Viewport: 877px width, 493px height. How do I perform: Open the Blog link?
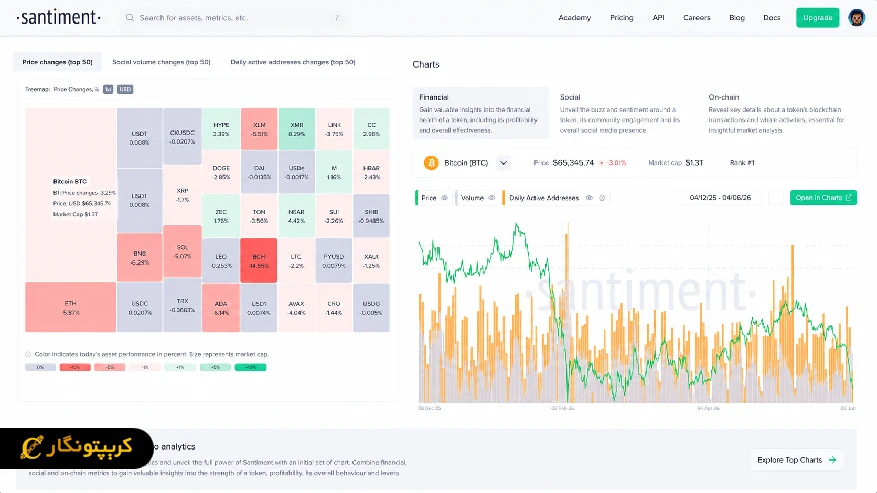737,17
